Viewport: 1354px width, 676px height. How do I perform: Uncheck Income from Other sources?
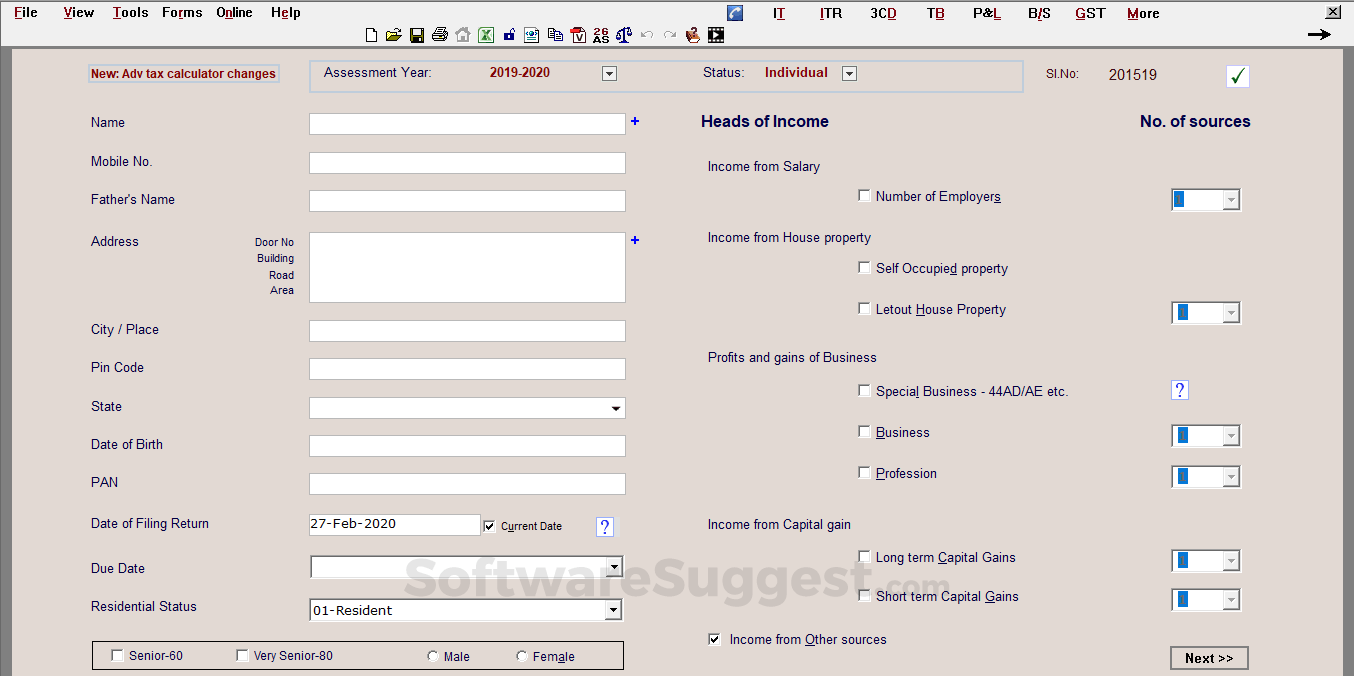pyautogui.click(x=715, y=639)
